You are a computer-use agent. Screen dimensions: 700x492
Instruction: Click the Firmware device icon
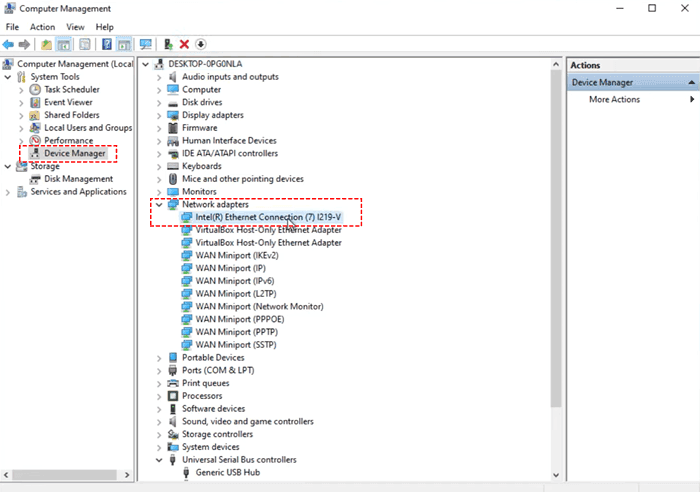(x=173, y=128)
